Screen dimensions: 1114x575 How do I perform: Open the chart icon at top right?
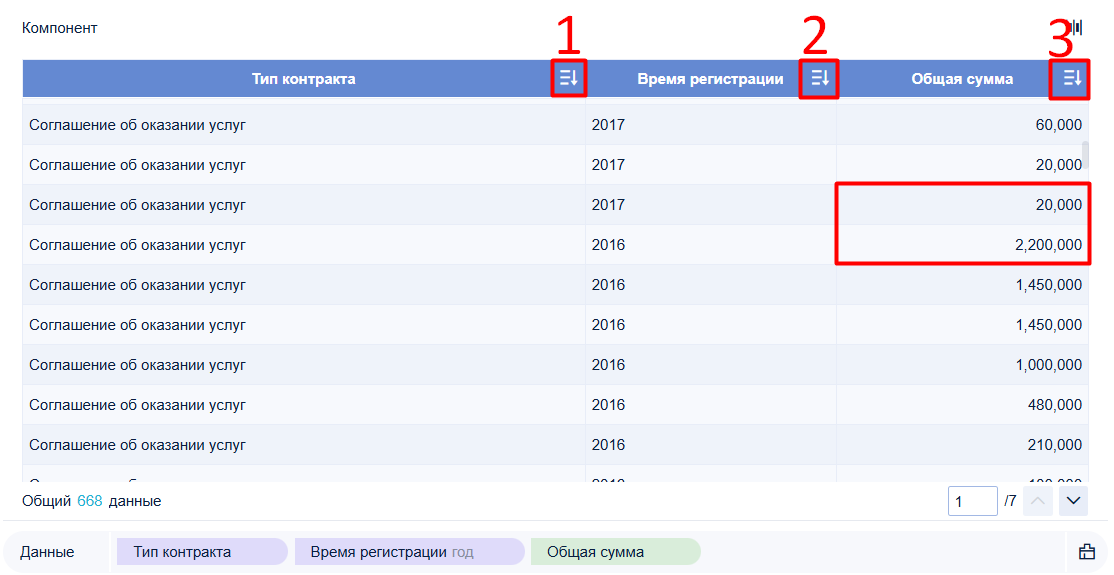pos(1077,28)
